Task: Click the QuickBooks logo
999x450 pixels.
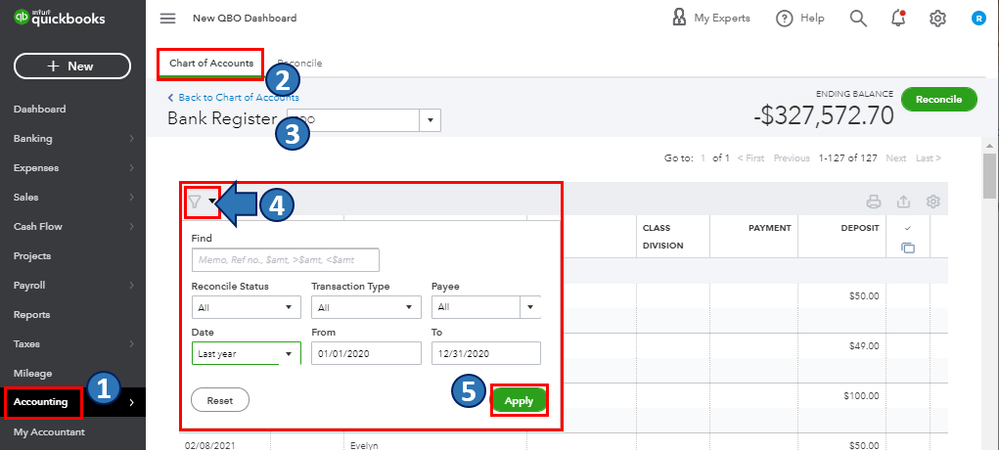Action: (60, 18)
